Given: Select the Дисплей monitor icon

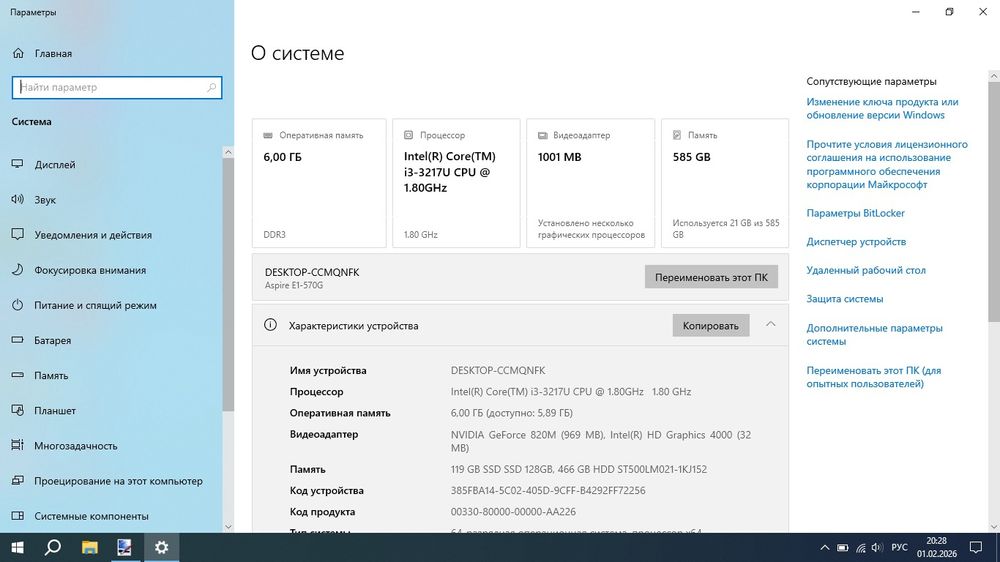Looking at the screenshot, I should [17, 165].
